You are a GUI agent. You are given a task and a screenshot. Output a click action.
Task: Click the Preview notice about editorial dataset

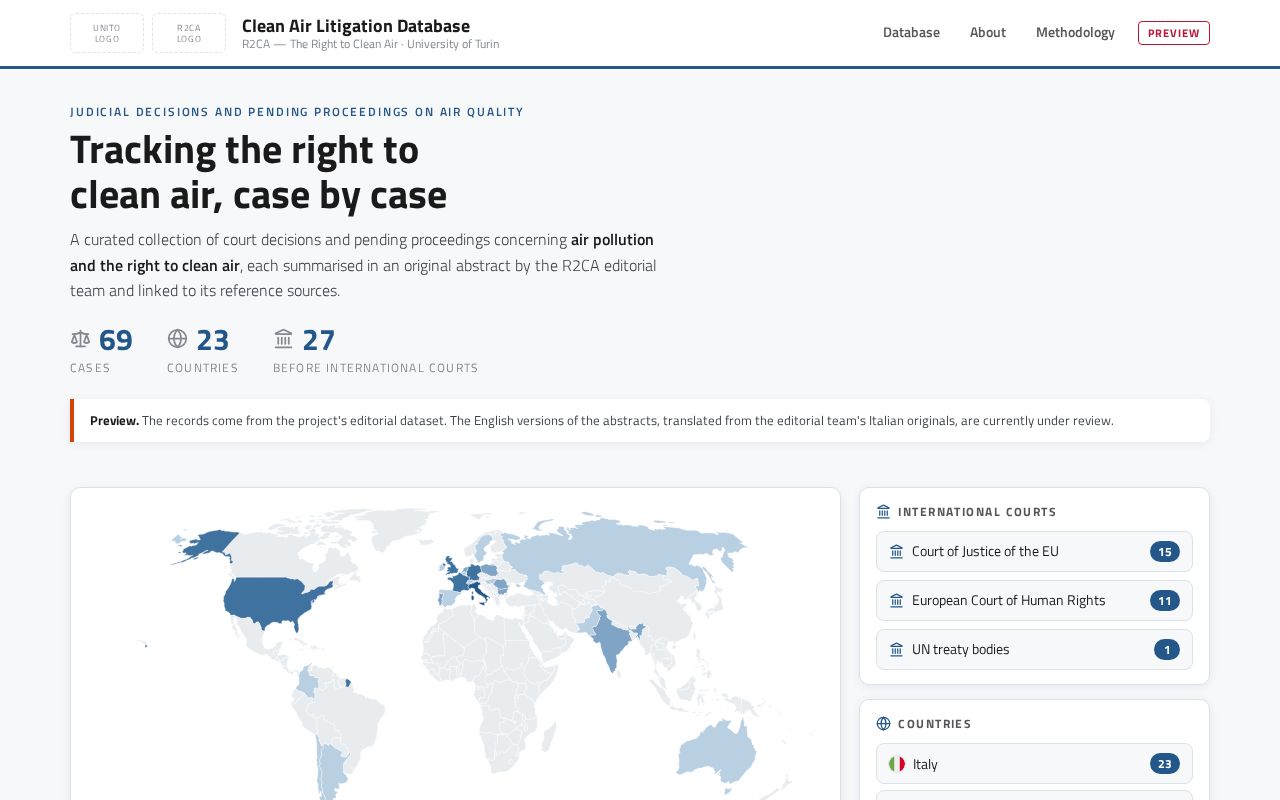point(640,421)
